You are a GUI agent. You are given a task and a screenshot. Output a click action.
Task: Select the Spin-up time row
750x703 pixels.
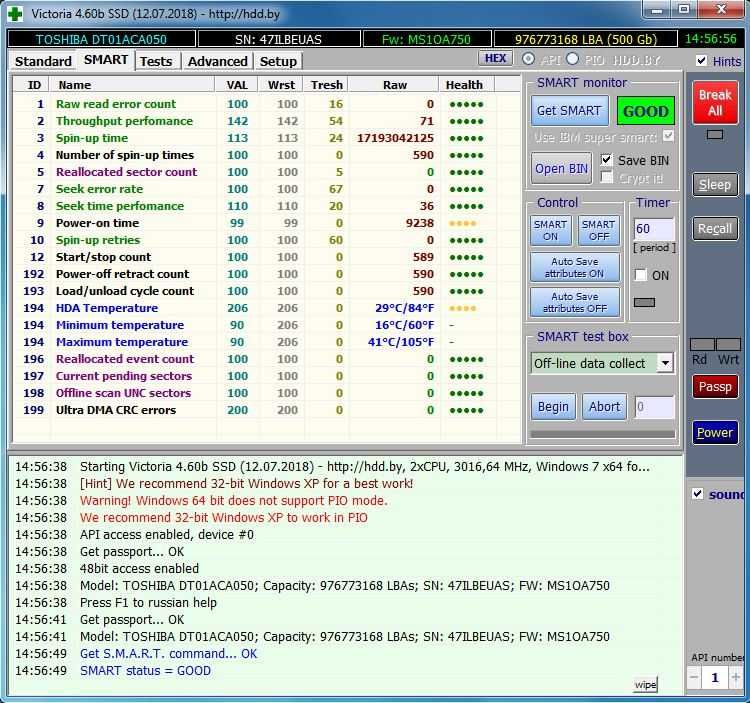click(266, 138)
